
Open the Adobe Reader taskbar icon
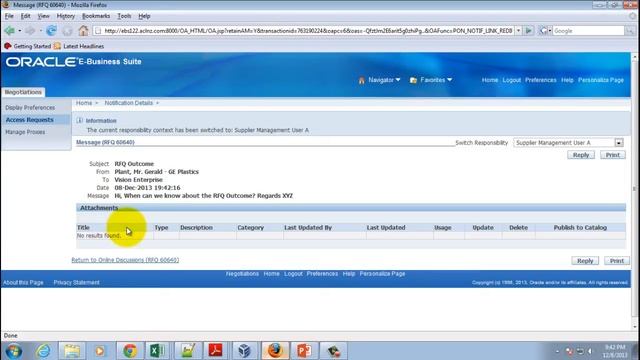click(215, 351)
